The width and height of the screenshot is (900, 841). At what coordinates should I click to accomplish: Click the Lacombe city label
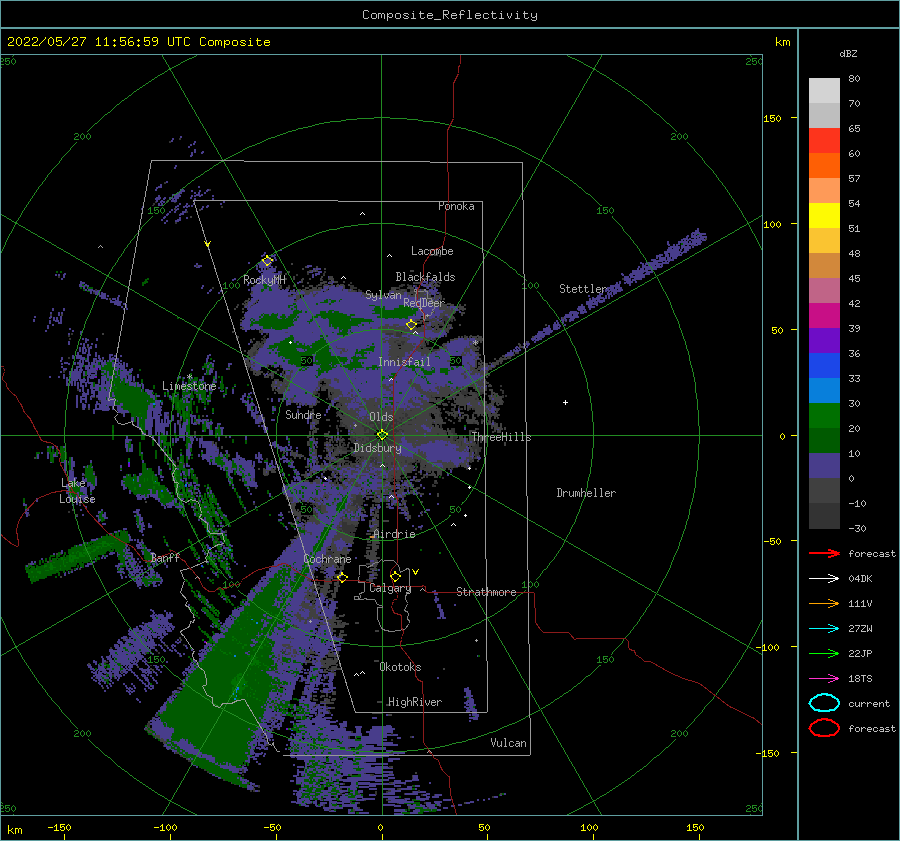click(x=432, y=251)
